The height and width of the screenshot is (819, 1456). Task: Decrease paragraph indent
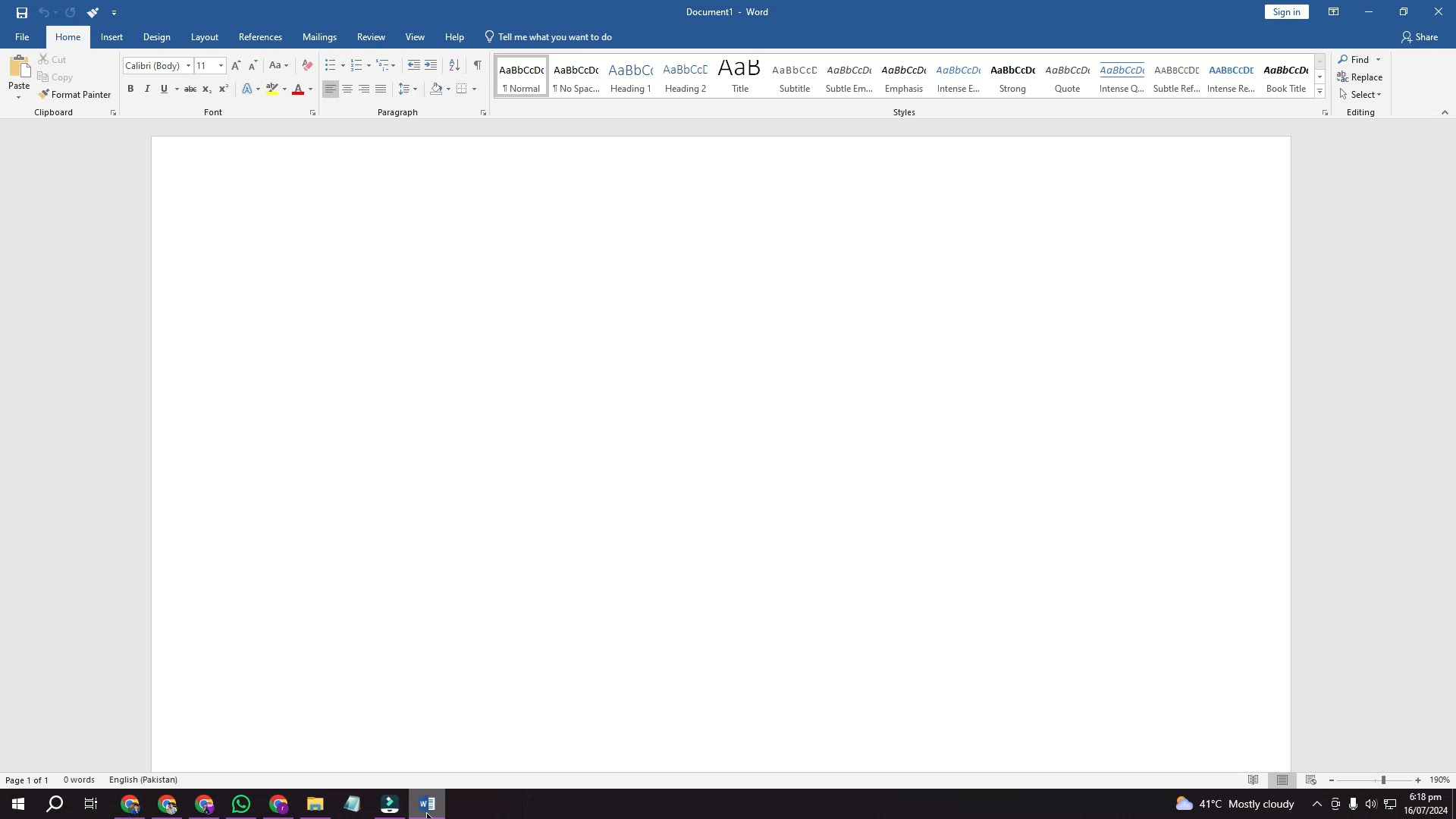[413, 65]
